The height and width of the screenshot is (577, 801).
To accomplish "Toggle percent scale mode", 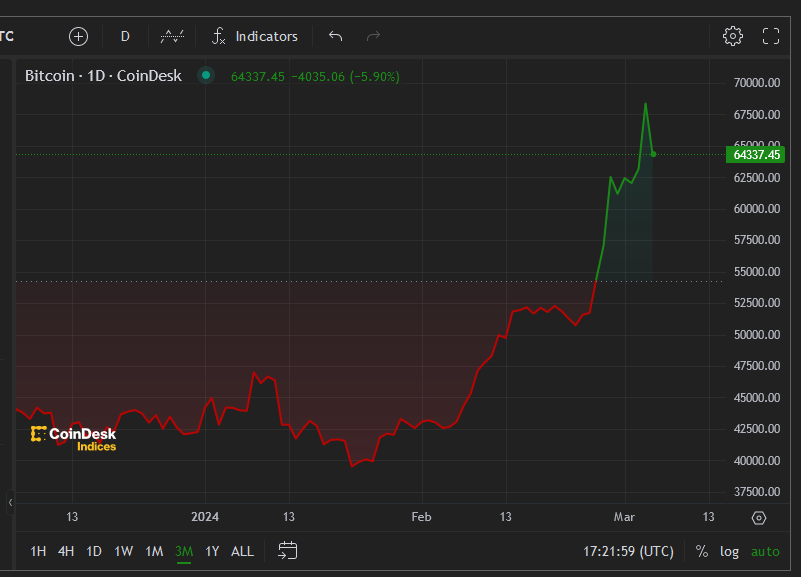I will [701, 551].
